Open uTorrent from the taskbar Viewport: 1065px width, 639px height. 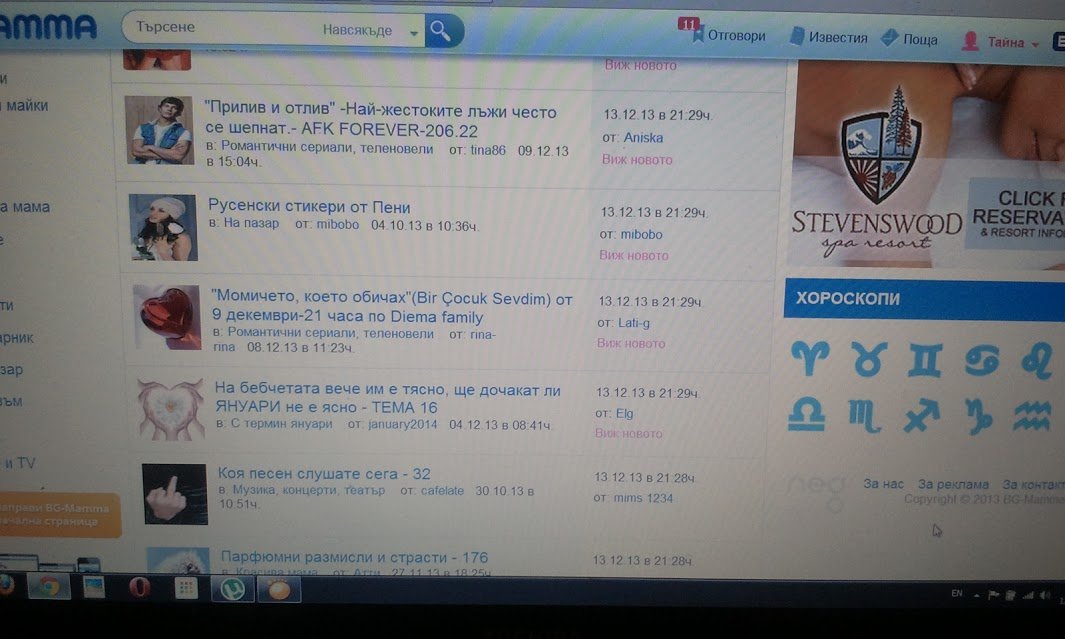point(232,589)
